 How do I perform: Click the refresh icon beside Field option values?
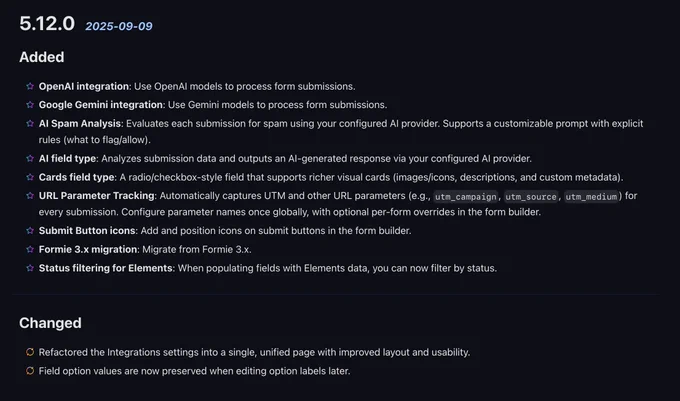pyautogui.click(x=30, y=371)
